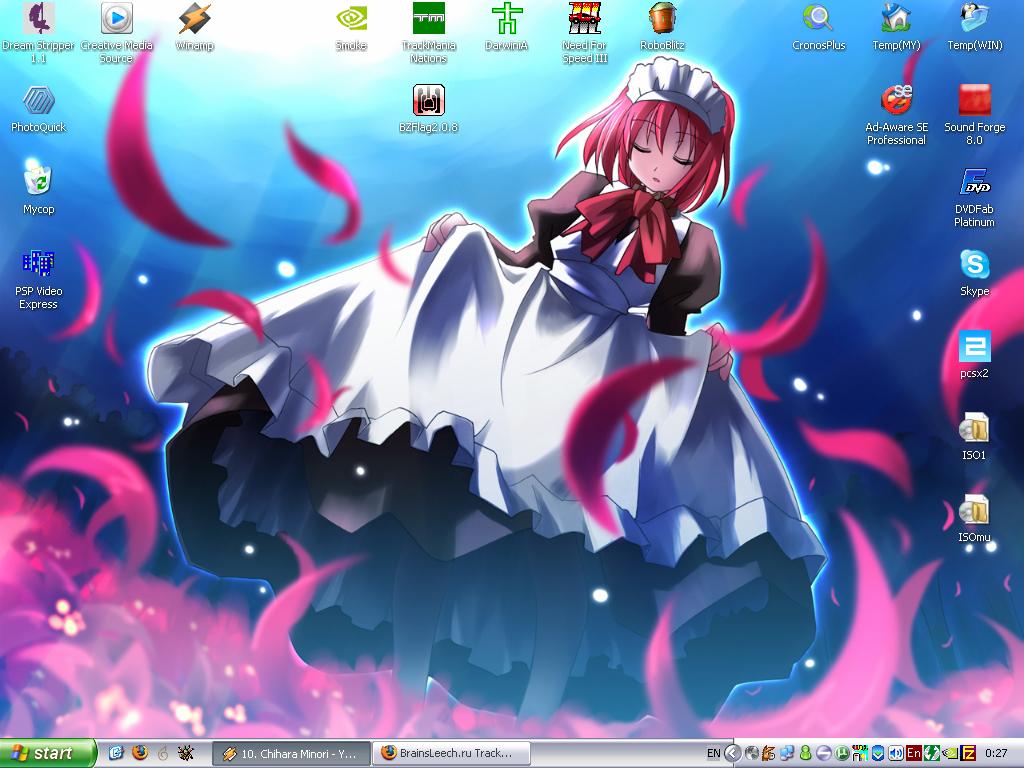
Task: Click the uTorrent tray icon
Action: (x=842, y=753)
